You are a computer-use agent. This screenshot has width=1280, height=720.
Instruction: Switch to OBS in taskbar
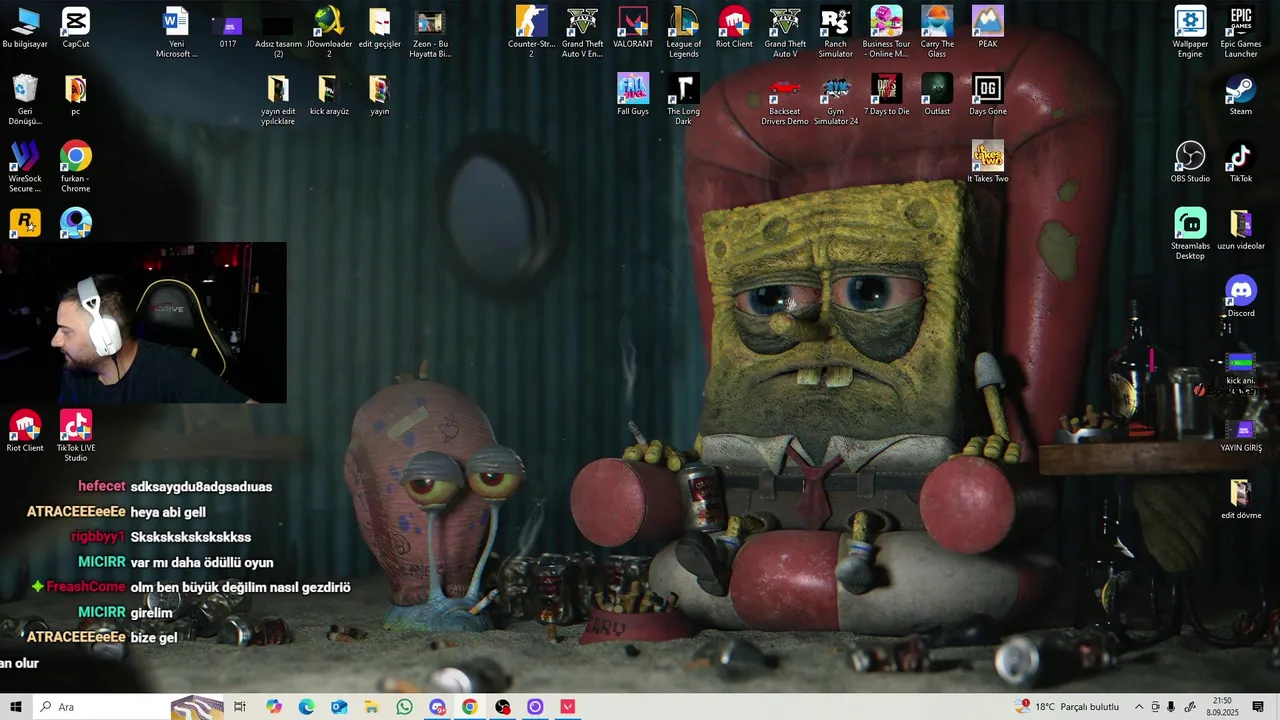tap(502, 707)
